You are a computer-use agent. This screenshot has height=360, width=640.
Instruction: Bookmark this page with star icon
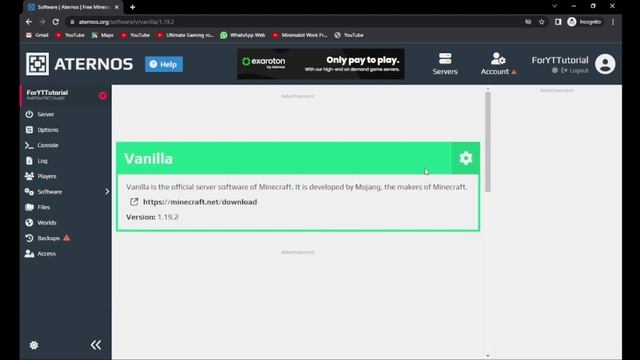click(x=542, y=22)
